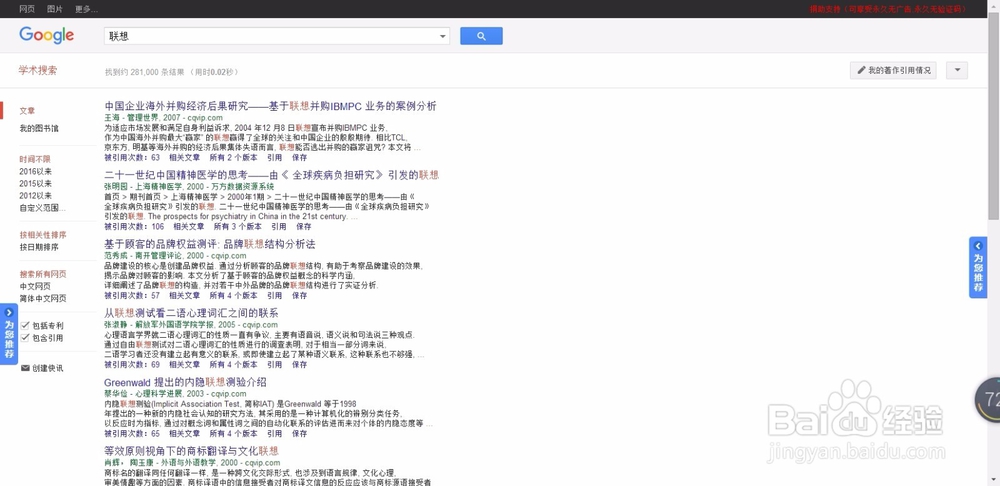Viewport: 1000px width, 486px height.
Task: Select 简体中文网页 language filter
Action: pyautogui.click(x=43, y=298)
